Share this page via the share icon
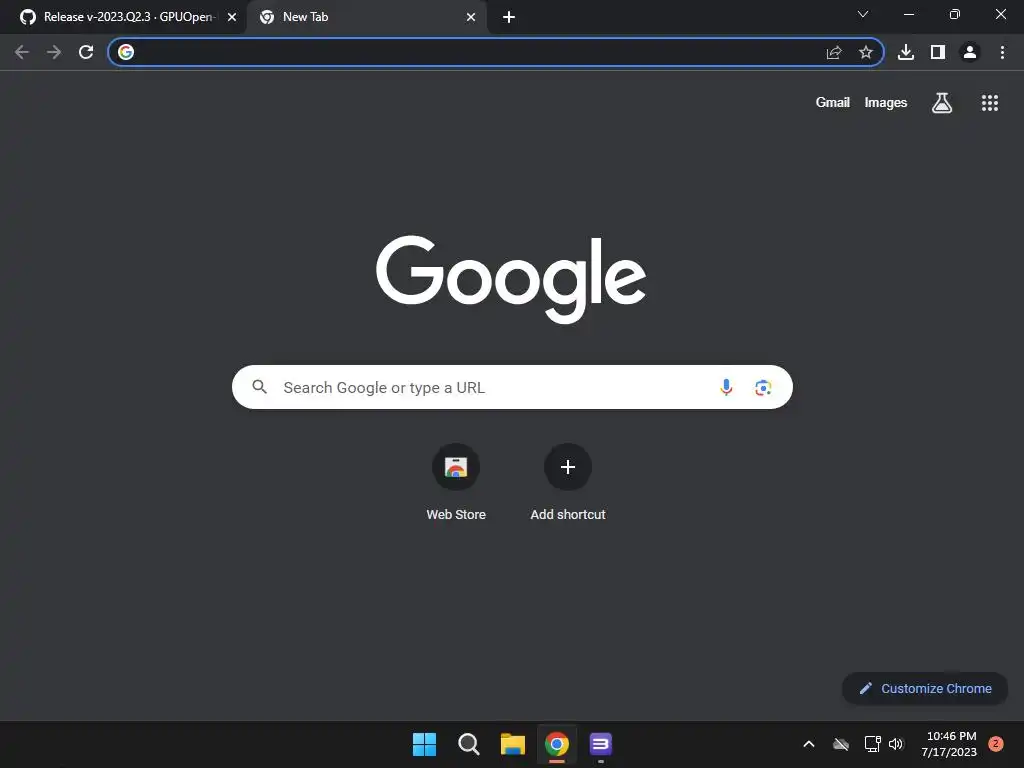 pyautogui.click(x=834, y=52)
